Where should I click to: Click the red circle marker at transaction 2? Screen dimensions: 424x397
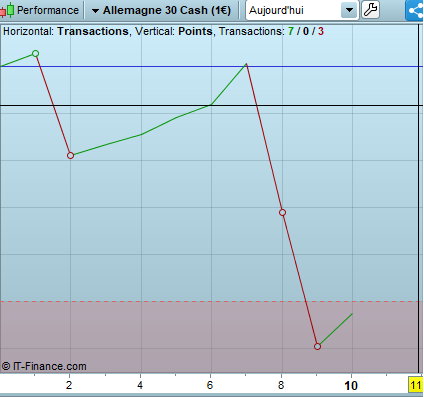click(70, 155)
